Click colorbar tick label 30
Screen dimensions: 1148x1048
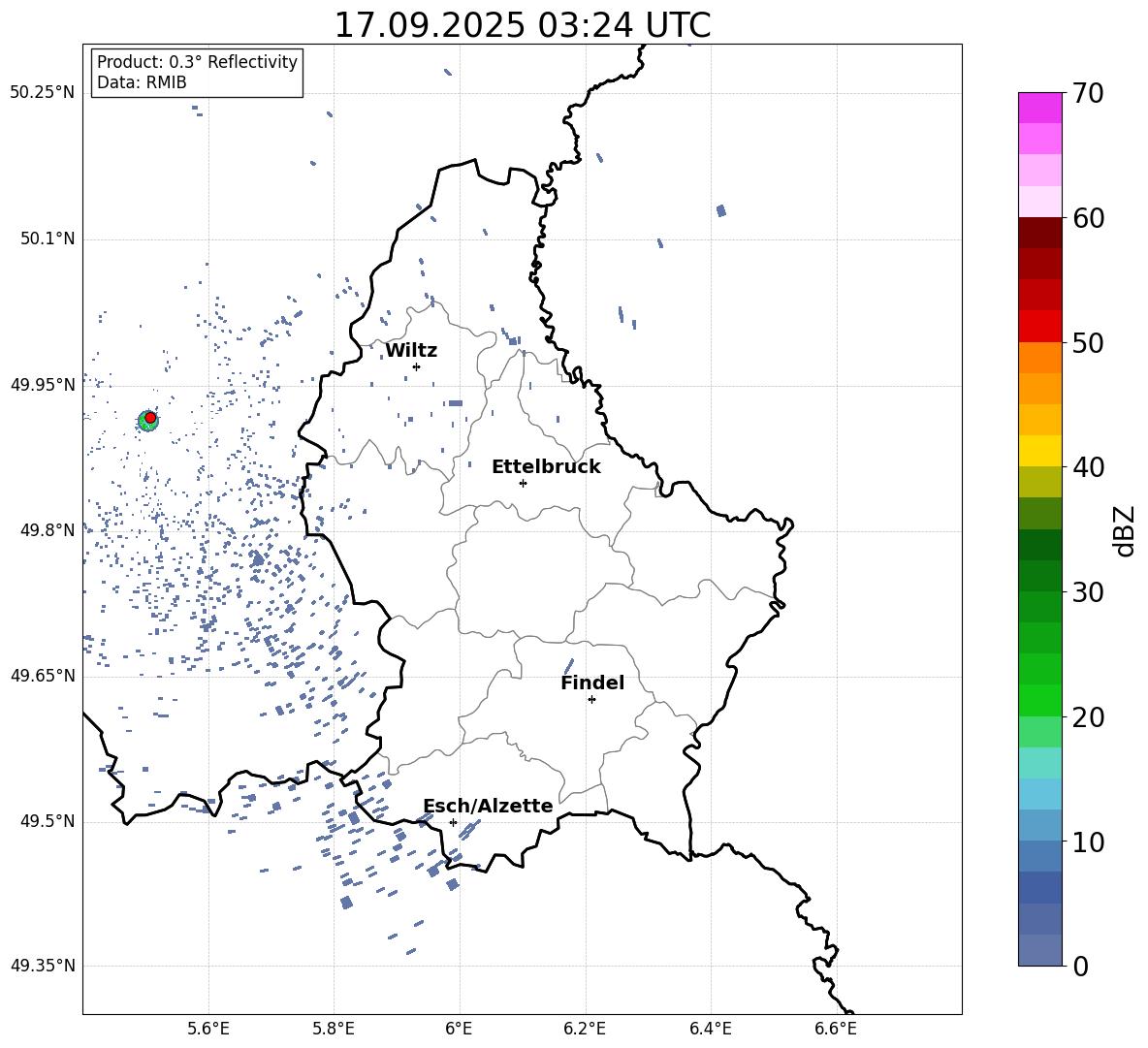click(x=1088, y=592)
